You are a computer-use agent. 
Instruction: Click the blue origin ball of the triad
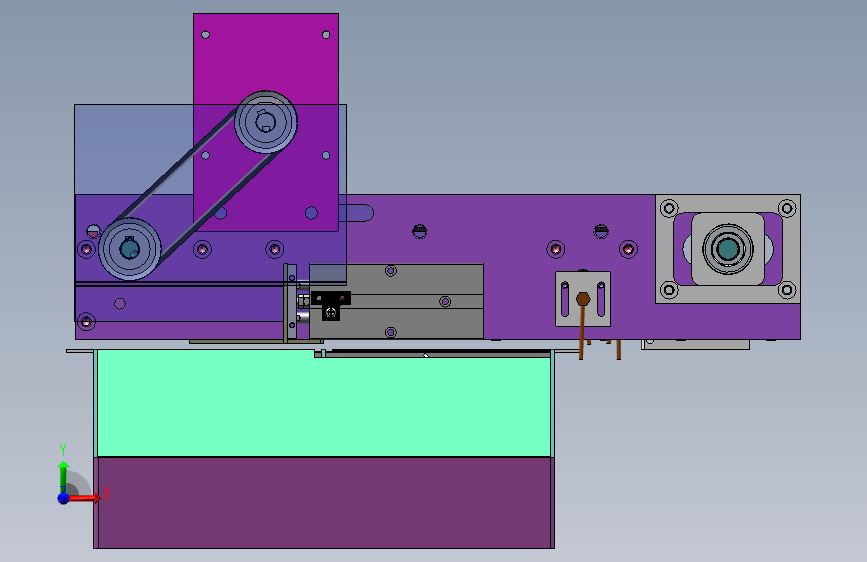pos(64,498)
